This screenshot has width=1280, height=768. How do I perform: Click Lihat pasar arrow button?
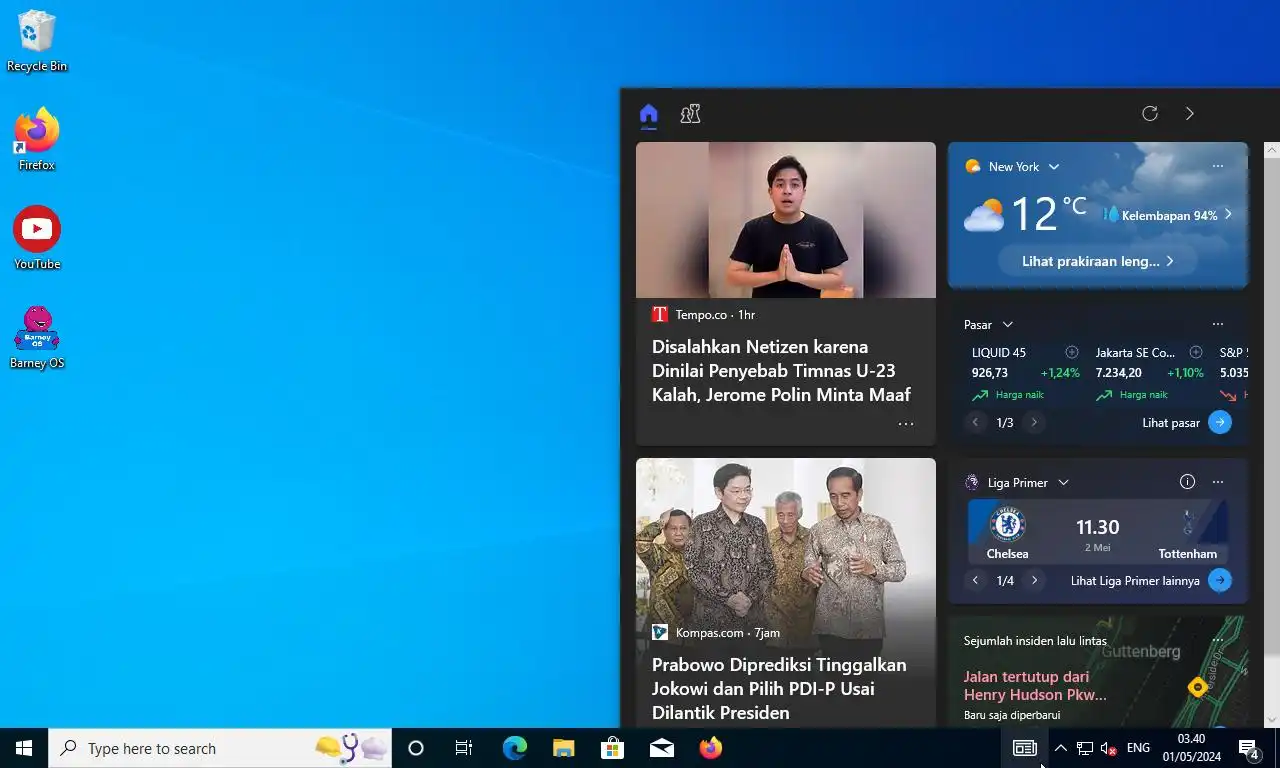(1220, 423)
